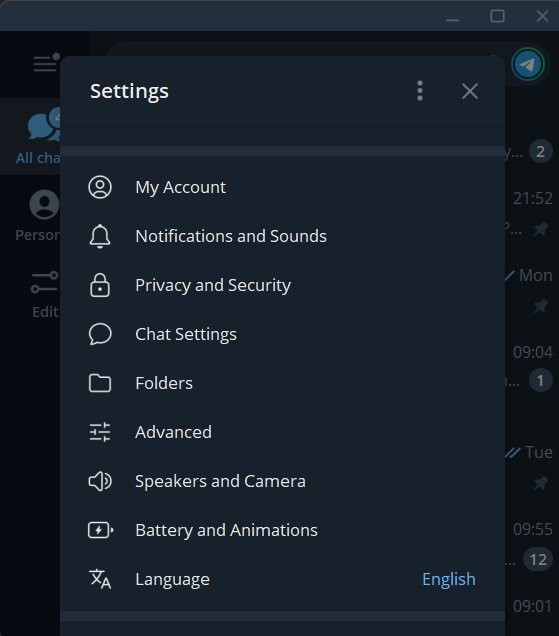Click the Language translate icon
The image size is (559, 636).
100,579
